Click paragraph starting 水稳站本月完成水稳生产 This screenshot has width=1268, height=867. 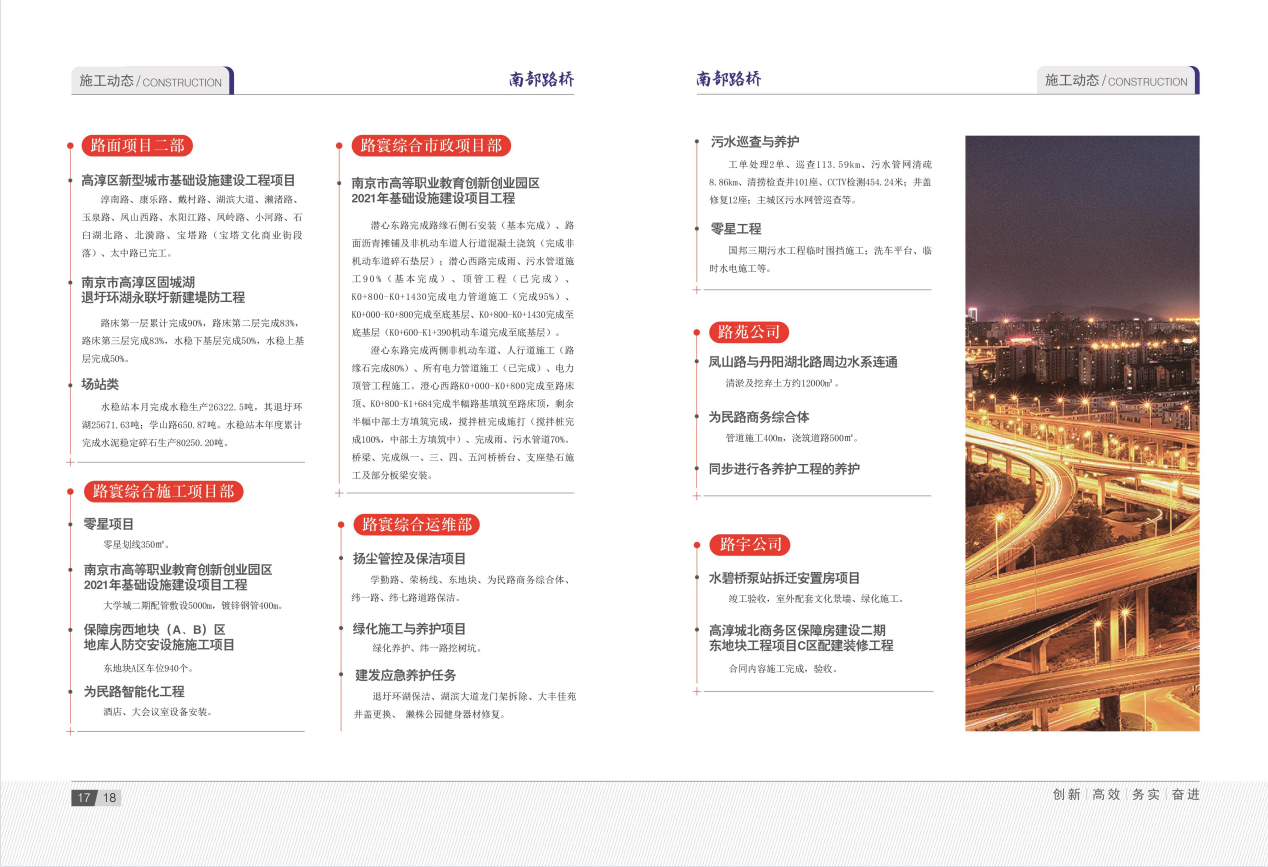click(192, 425)
